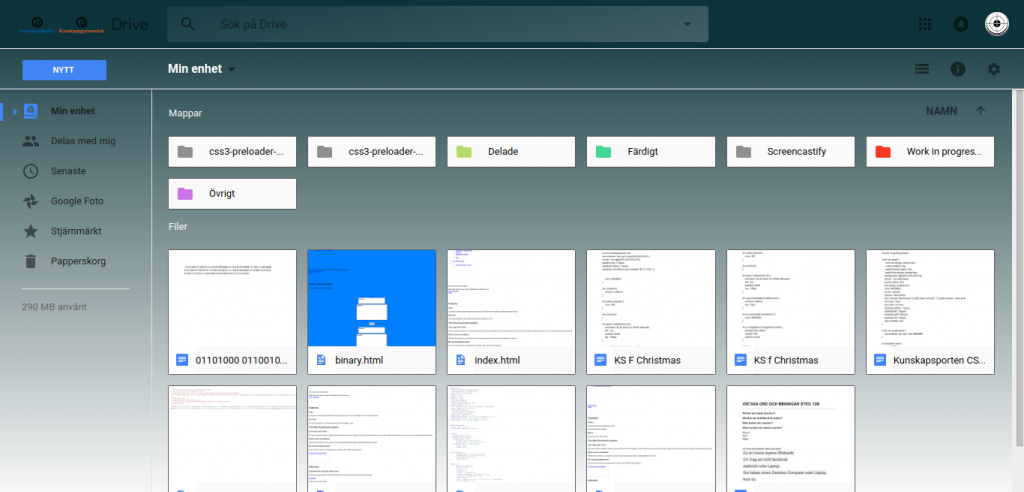Image resolution: width=1024 pixels, height=492 pixels.
Task: Click the Sök på Drive search field
Action: coord(438,24)
